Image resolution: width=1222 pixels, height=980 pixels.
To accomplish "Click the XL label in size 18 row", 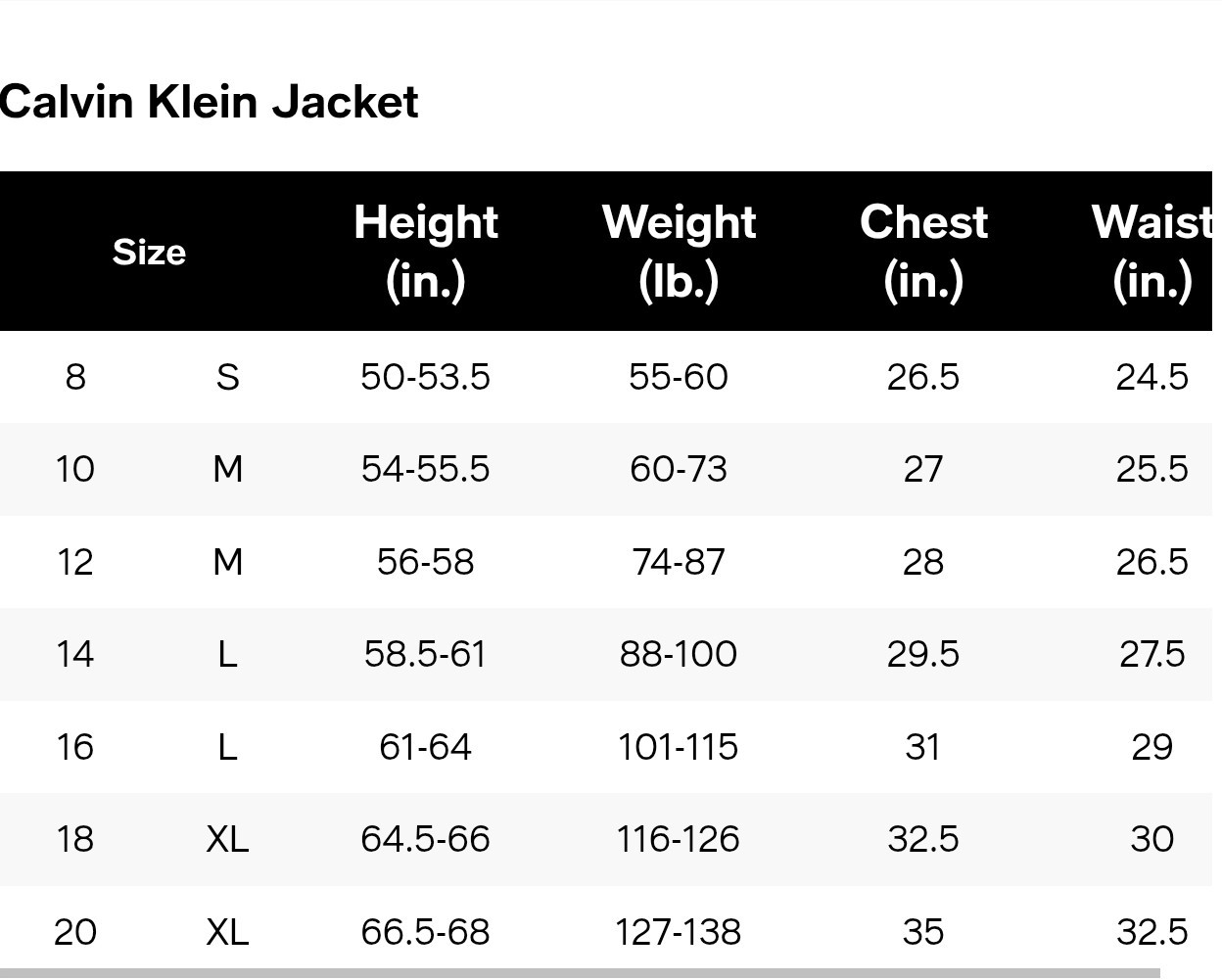I will point(227,839).
